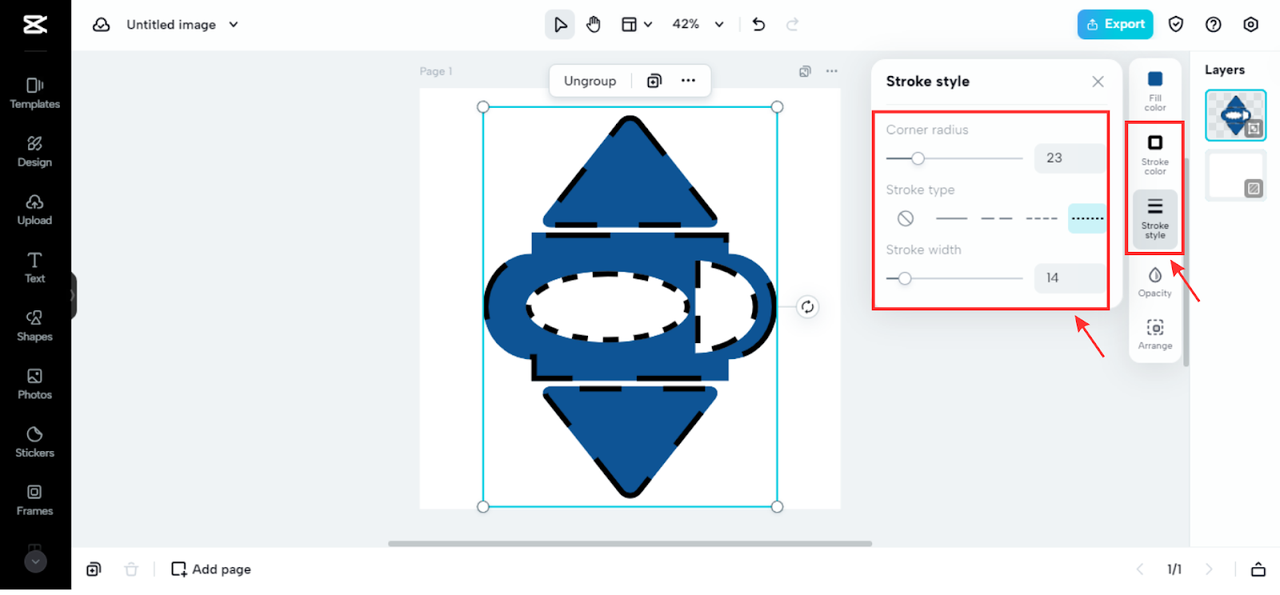Click Ungroup in the floating toolbar
The height and width of the screenshot is (595, 1280).
(590, 81)
